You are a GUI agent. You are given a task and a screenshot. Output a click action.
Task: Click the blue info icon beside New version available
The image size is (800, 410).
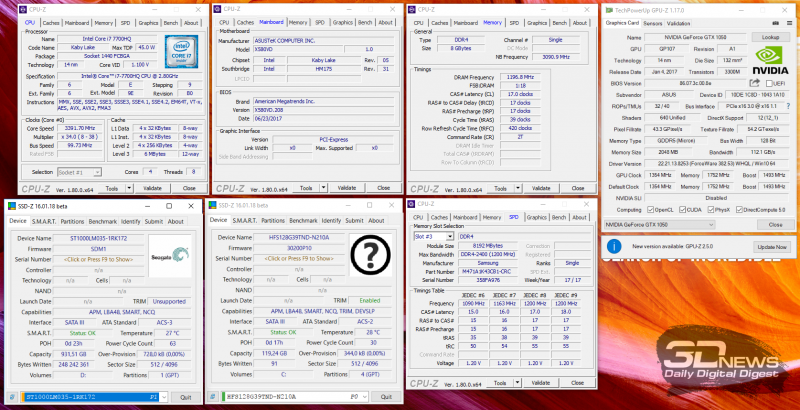(614, 247)
